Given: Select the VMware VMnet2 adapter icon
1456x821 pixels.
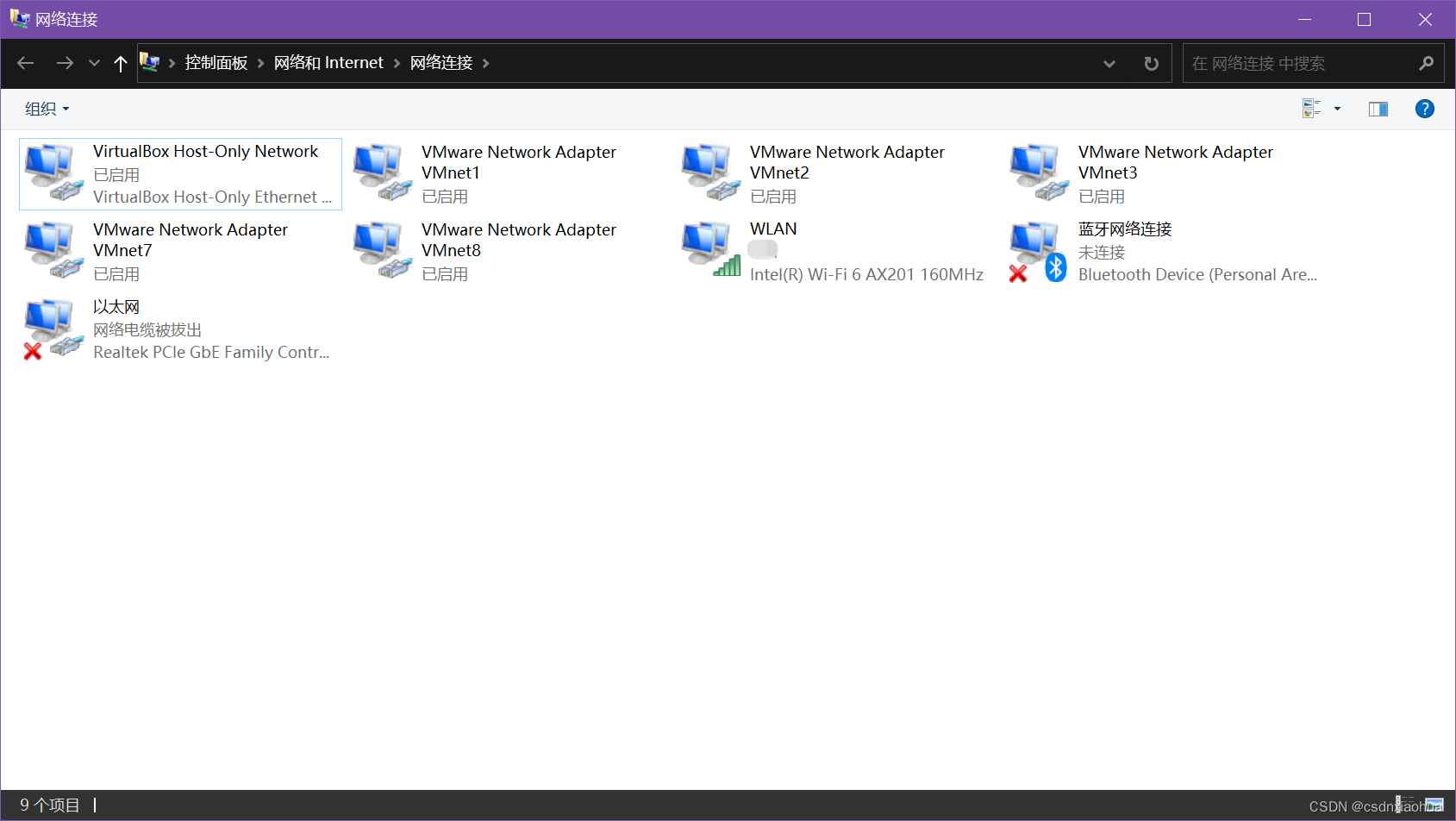Looking at the screenshot, I should [x=710, y=173].
